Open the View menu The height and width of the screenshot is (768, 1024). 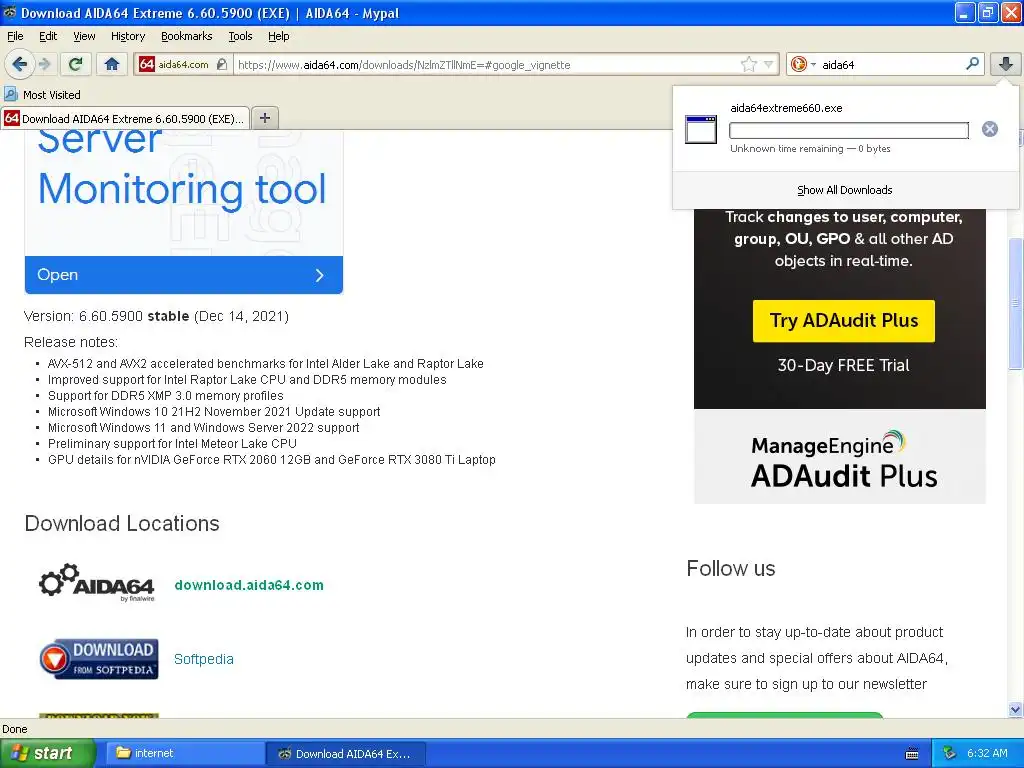(x=84, y=37)
